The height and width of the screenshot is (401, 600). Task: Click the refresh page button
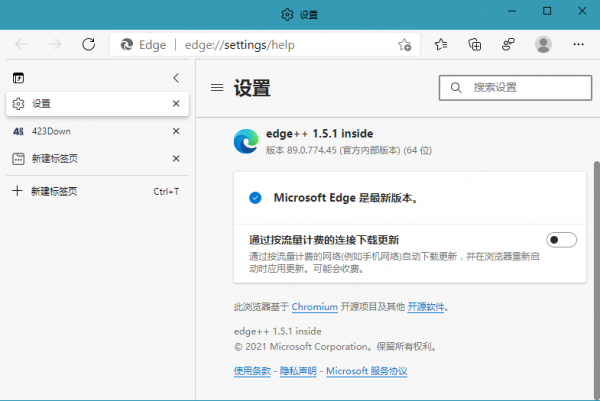click(88, 44)
